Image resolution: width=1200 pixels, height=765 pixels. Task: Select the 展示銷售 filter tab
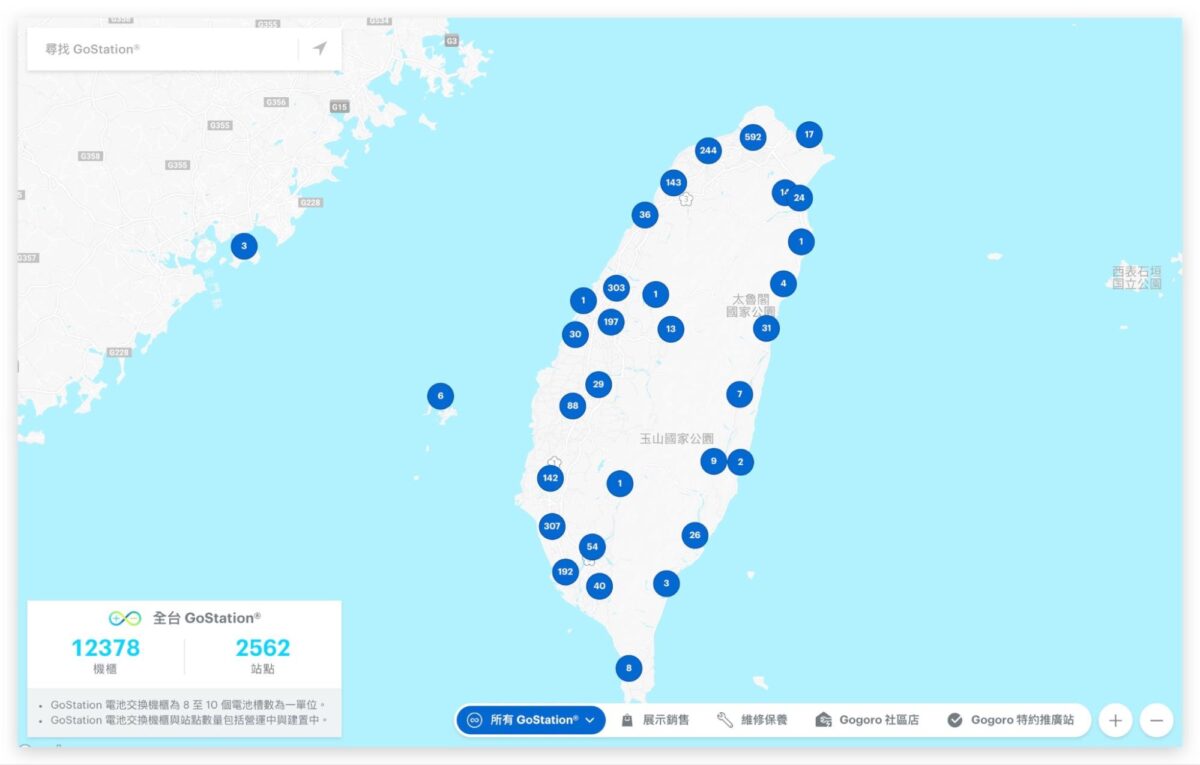click(655, 720)
